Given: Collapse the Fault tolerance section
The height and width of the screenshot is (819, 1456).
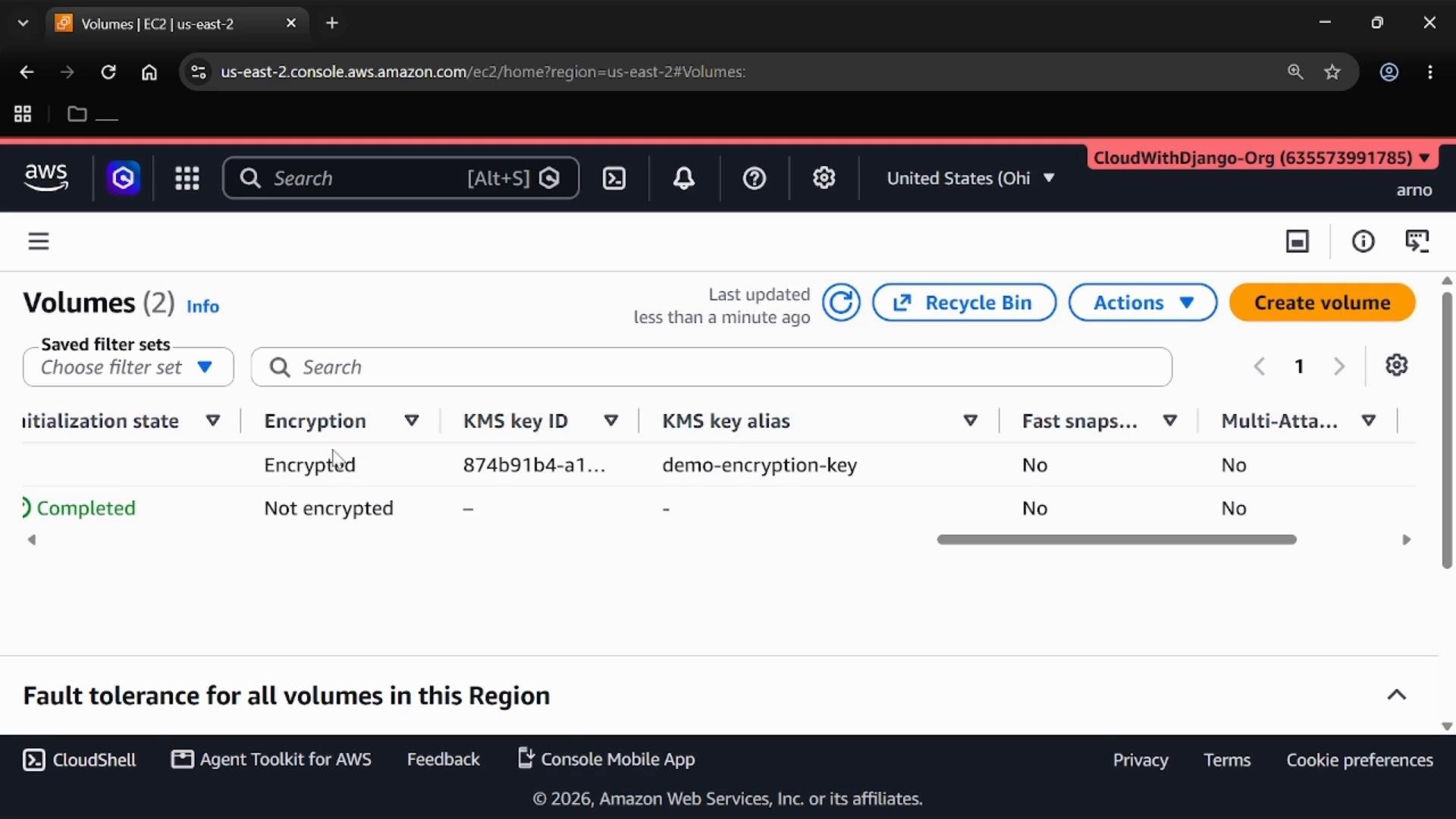Looking at the screenshot, I should pos(1396,695).
